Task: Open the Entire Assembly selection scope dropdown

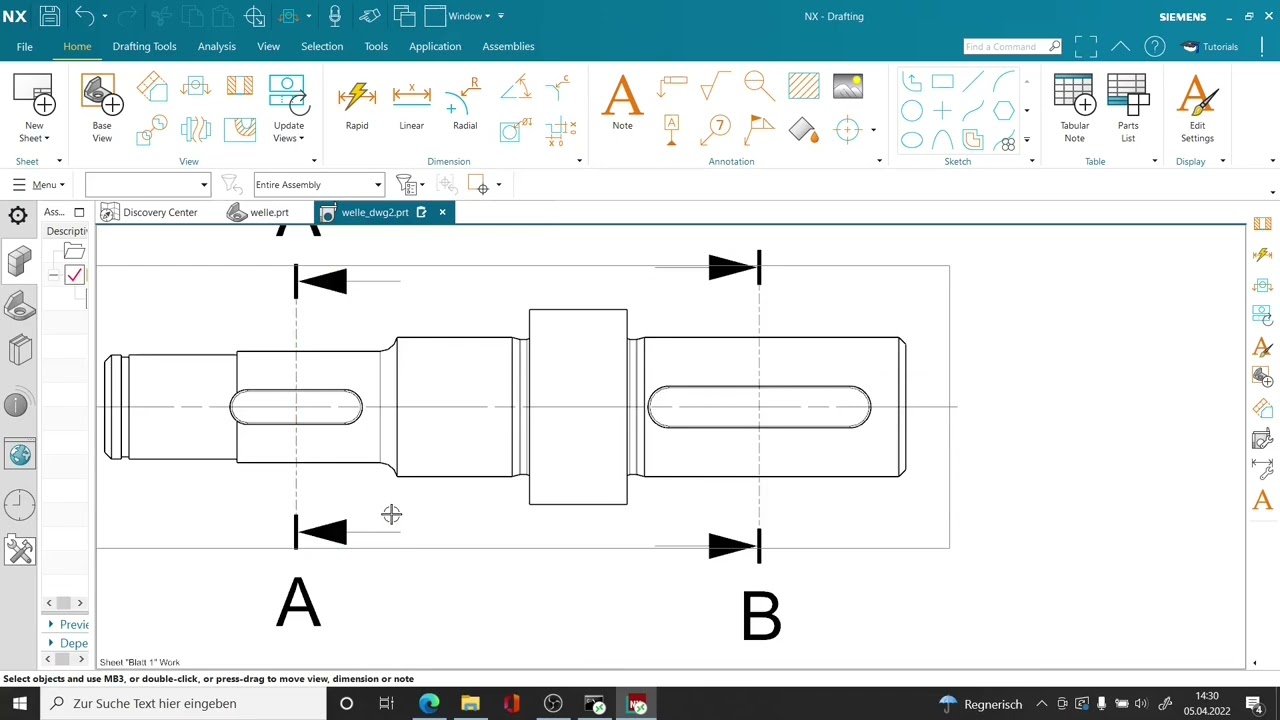Action: coord(318,185)
